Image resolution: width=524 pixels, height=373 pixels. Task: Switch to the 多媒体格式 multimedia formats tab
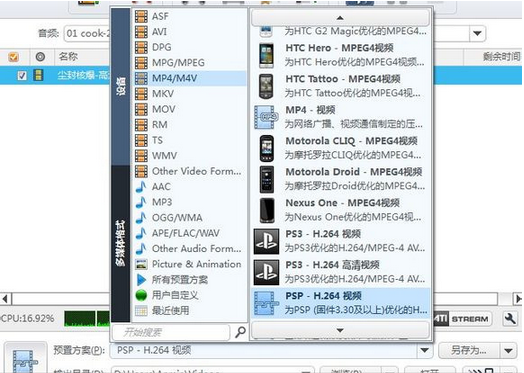click(121, 244)
